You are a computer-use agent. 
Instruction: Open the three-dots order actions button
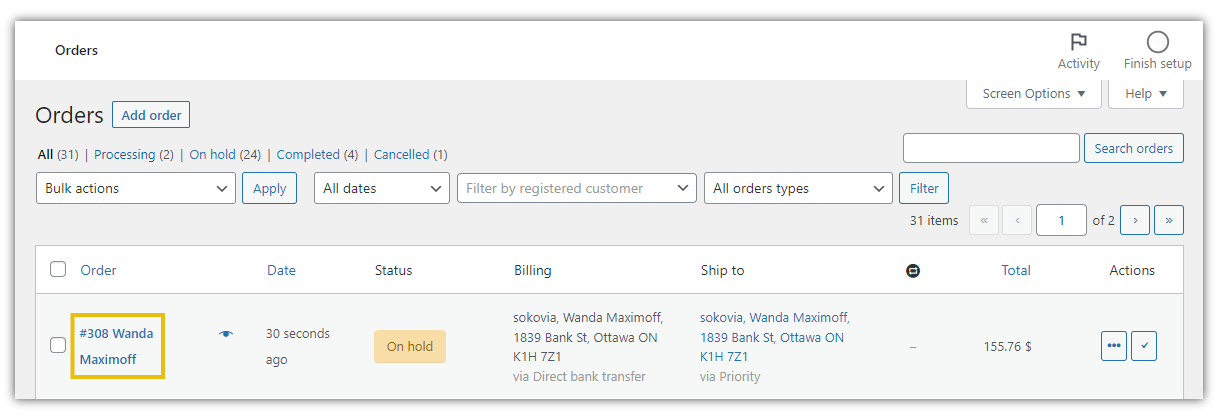pyautogui.click(x=1114, y=346)
